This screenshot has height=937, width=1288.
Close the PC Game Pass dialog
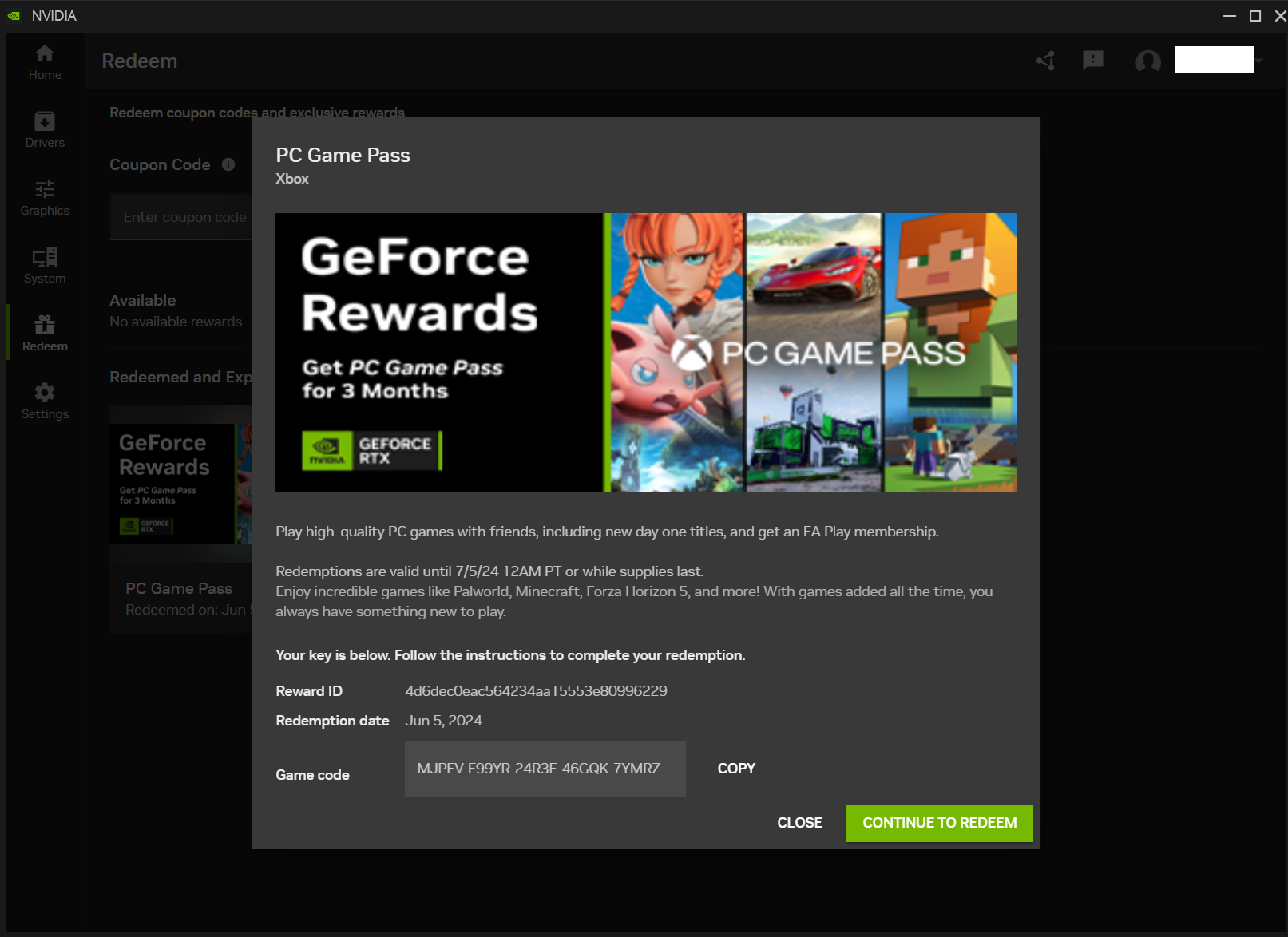799,823
